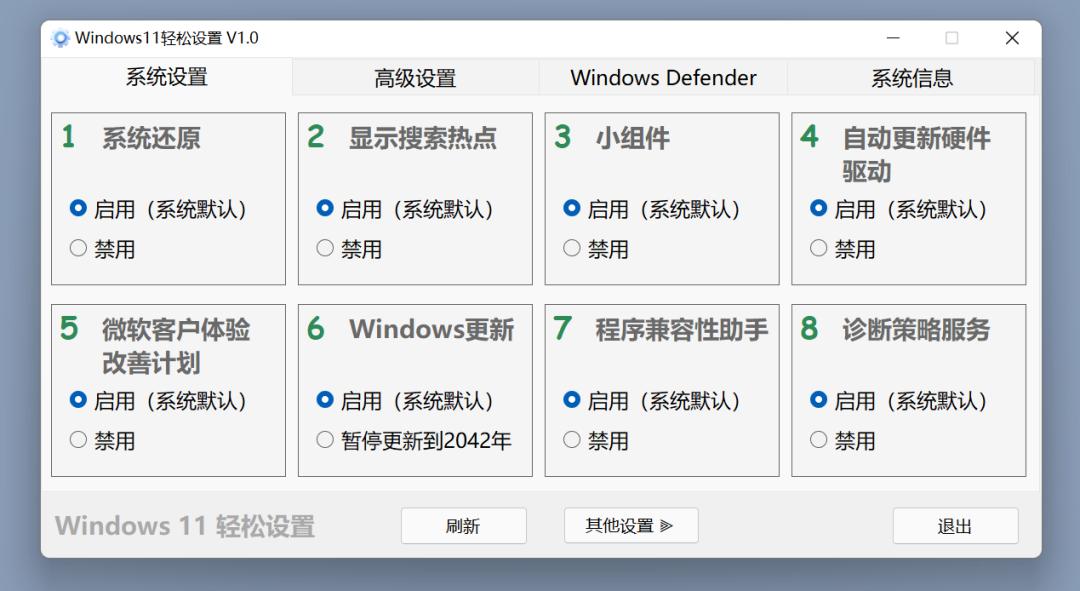Disable the 小组件 feature

571,248
